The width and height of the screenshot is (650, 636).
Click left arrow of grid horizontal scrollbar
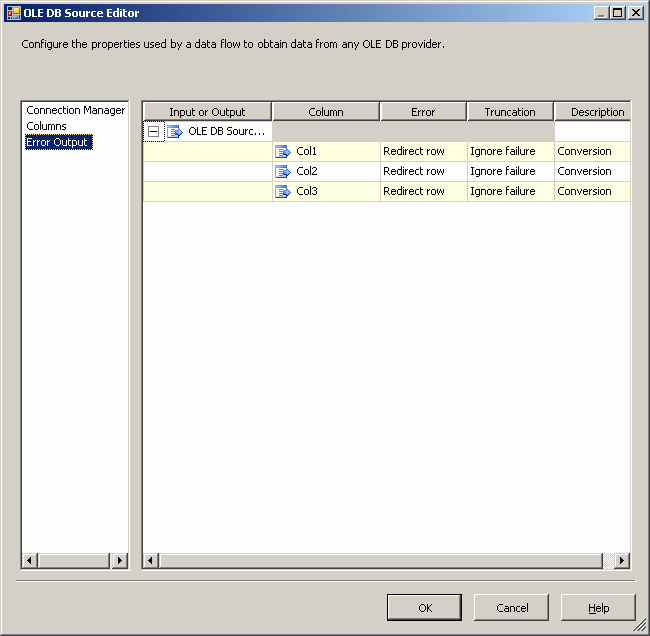150,561
